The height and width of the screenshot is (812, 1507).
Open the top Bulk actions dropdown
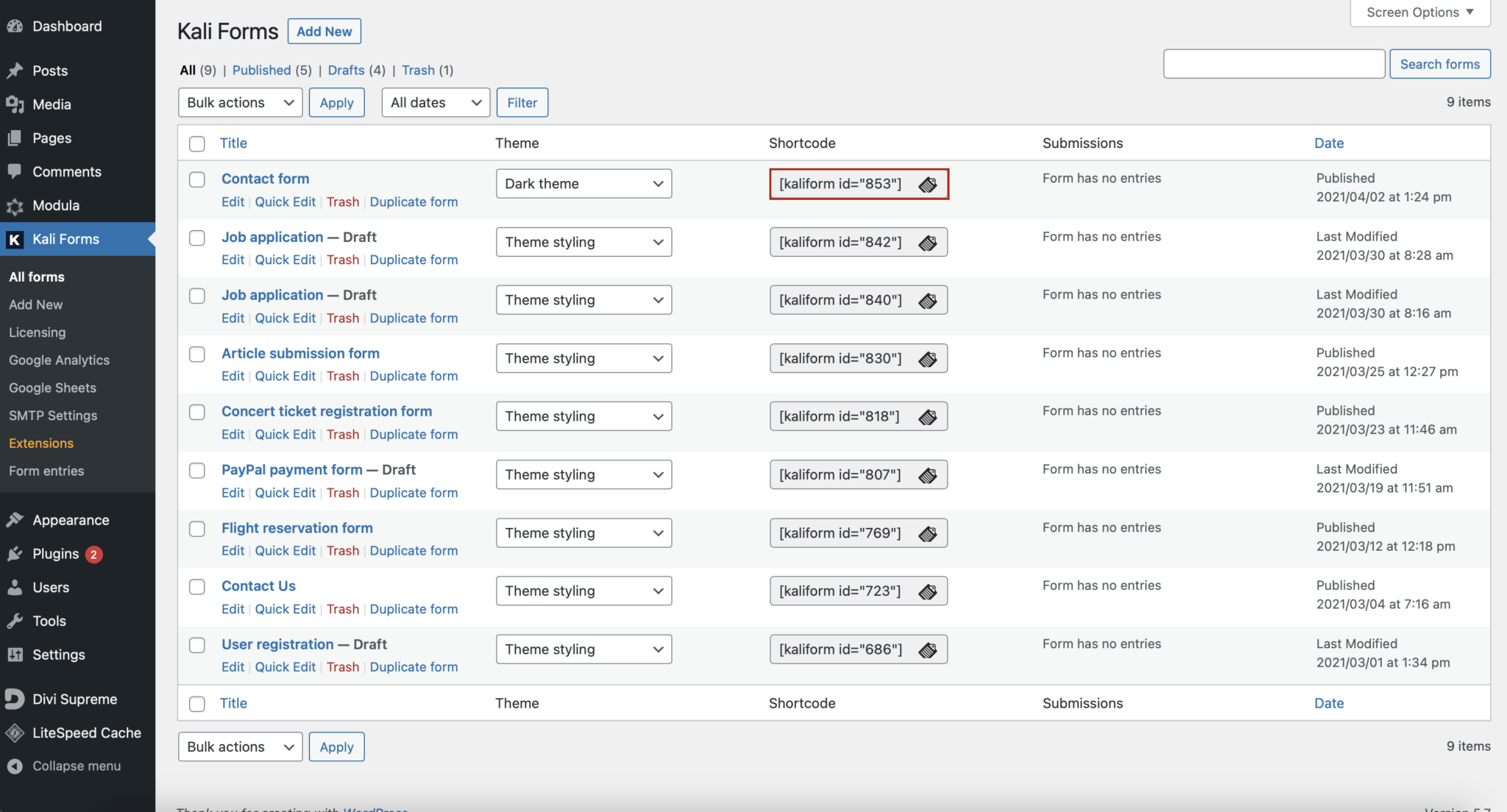coord(241,102)
